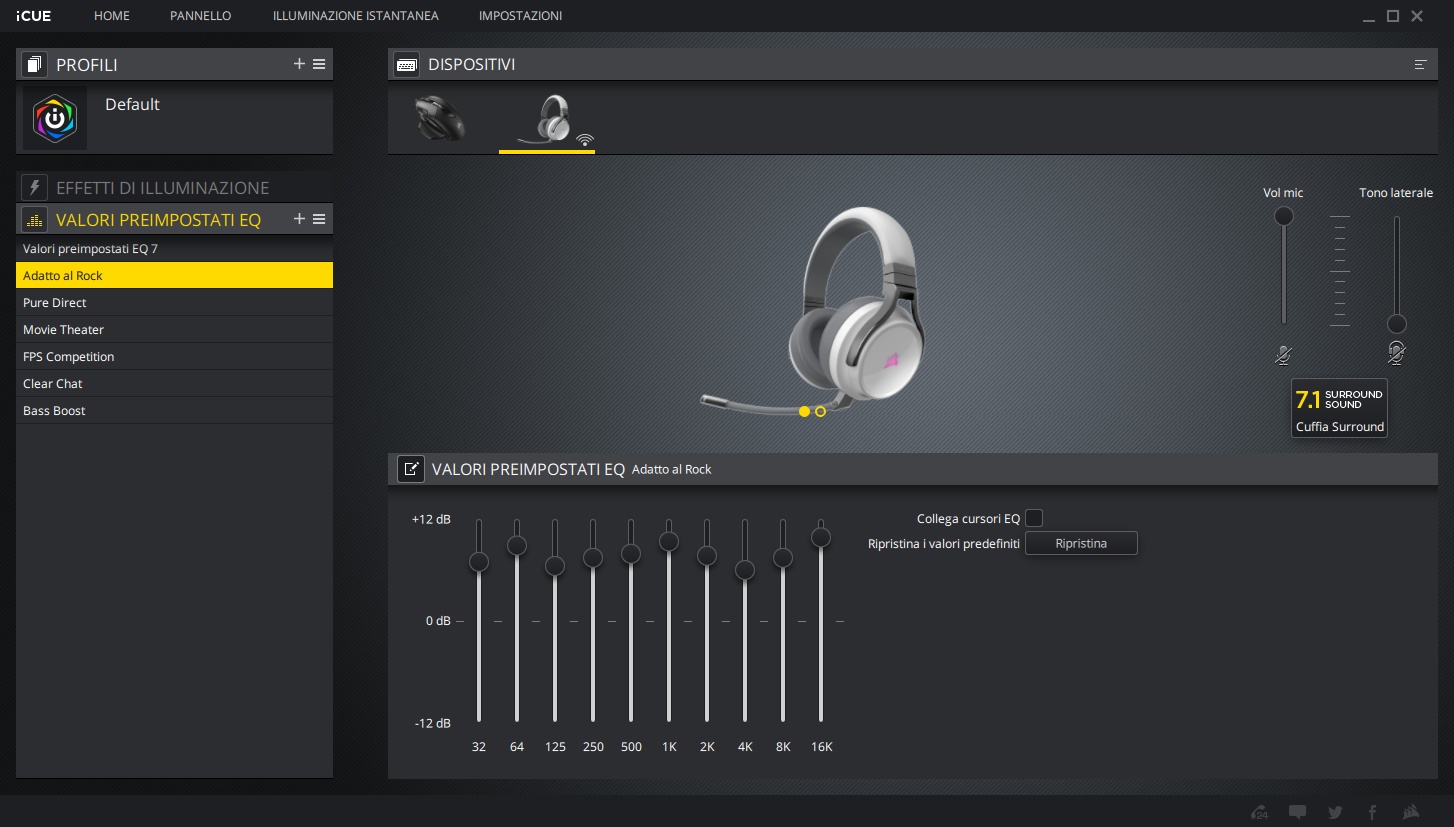Toggle sidetone mute icon under Tono laterale

click(1397, 353)
